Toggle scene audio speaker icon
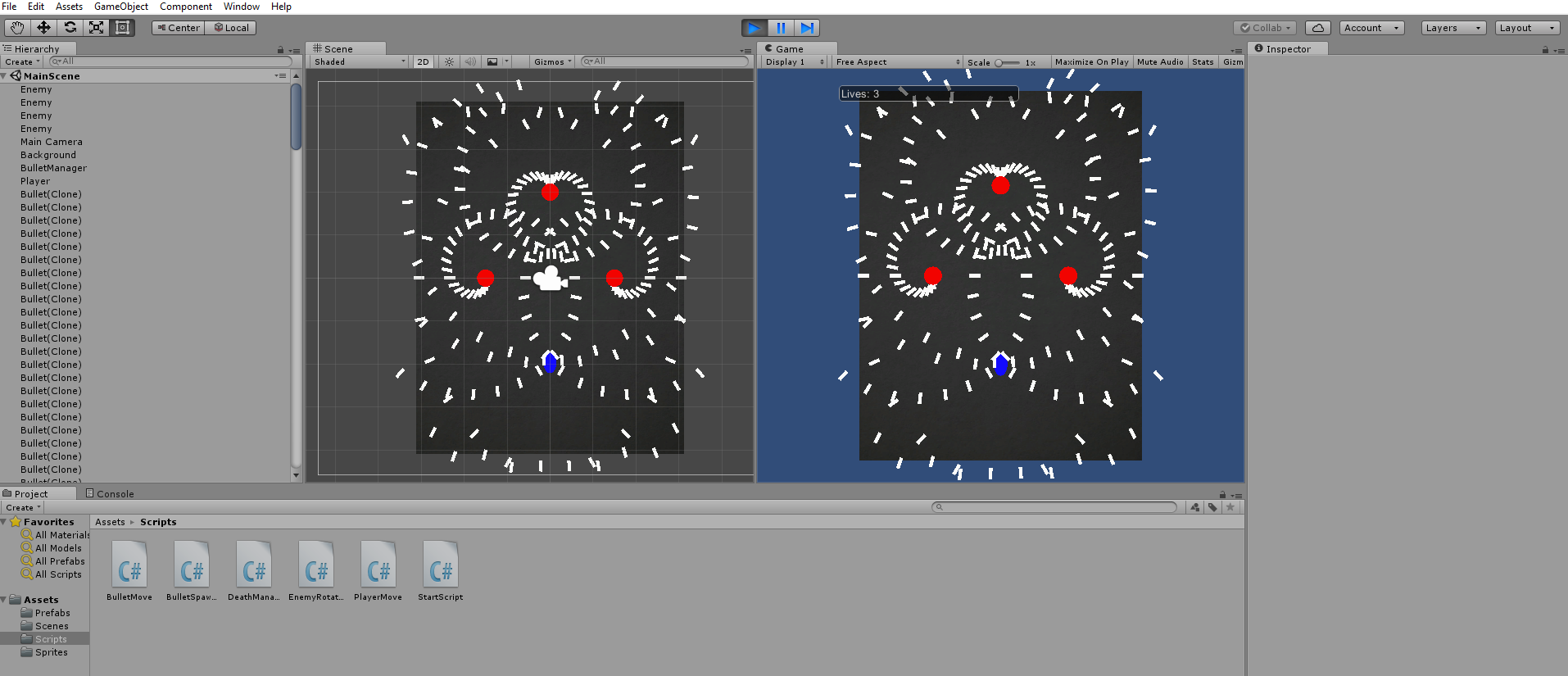Screen dimensions: 1568x676 point(470,61)
